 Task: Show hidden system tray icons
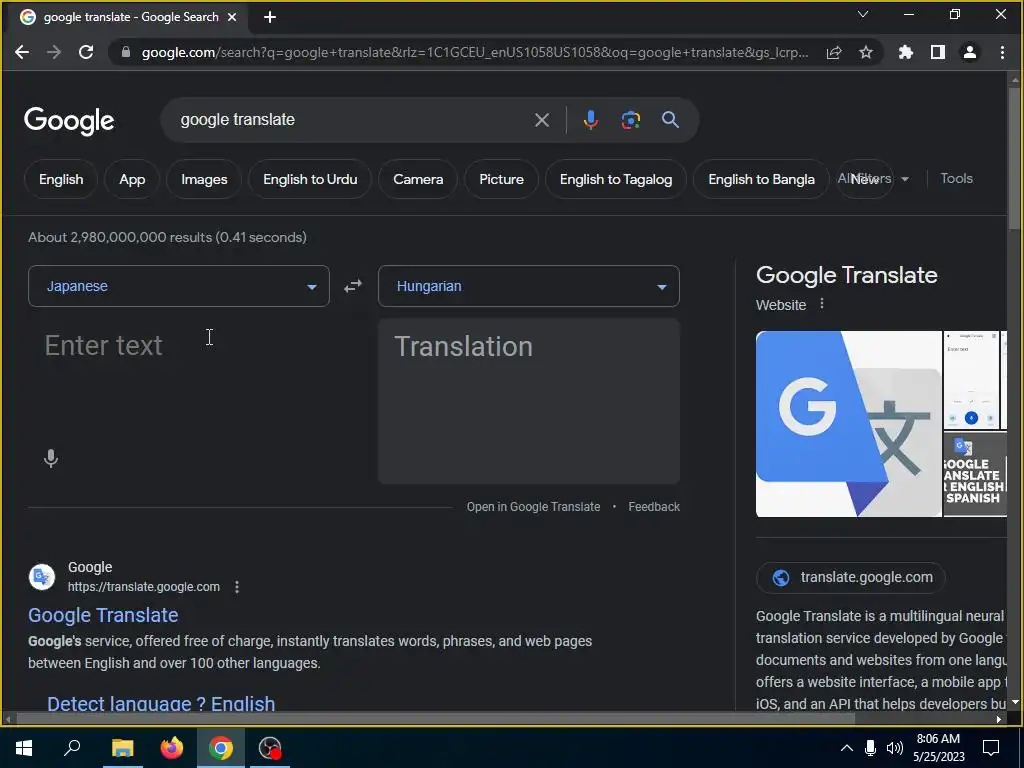click(x=846, y=748)
